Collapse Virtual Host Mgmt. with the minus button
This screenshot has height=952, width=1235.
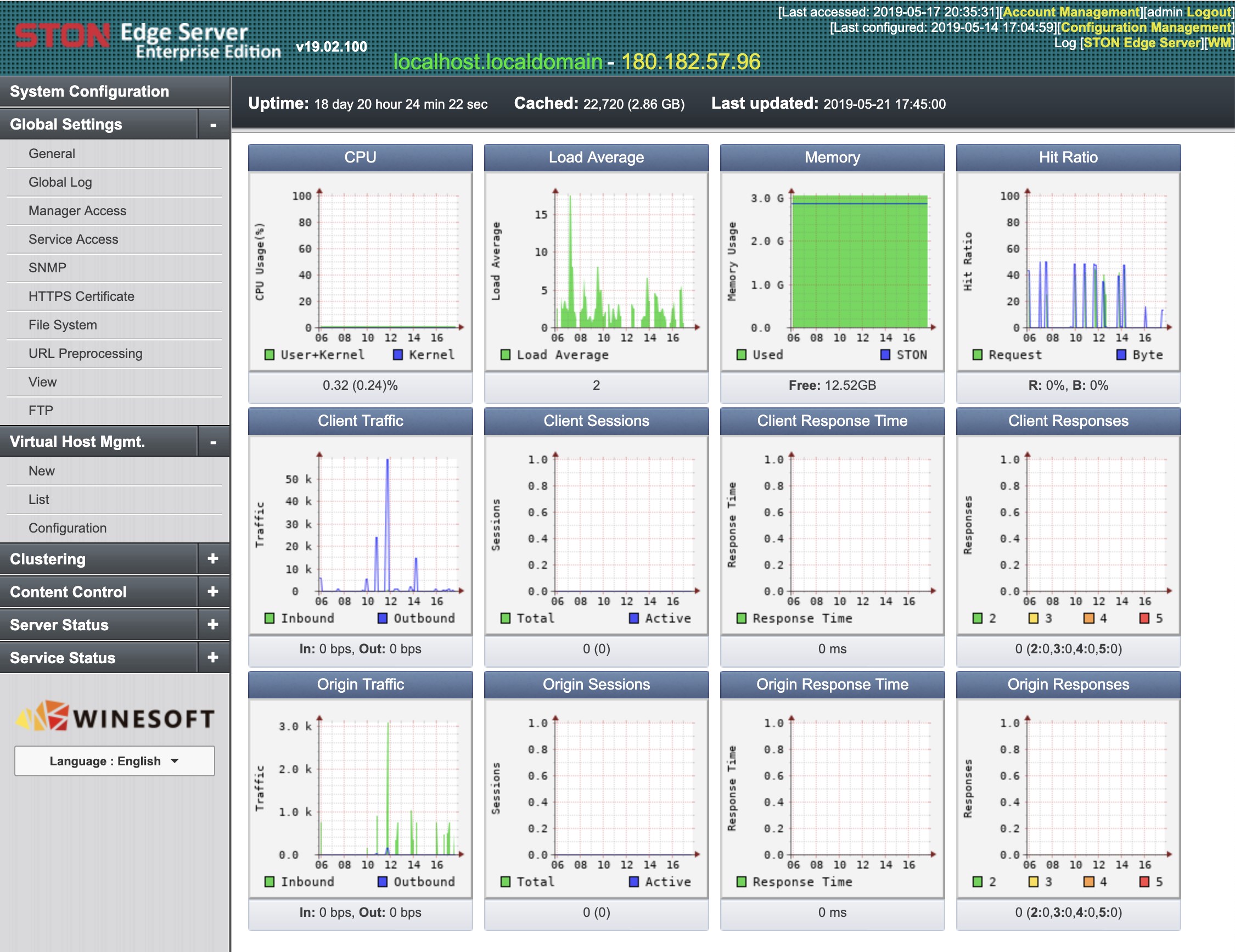pos(213,442)
